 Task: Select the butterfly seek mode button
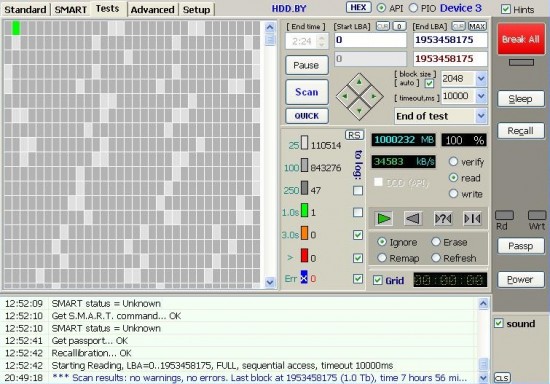point(472,219)
